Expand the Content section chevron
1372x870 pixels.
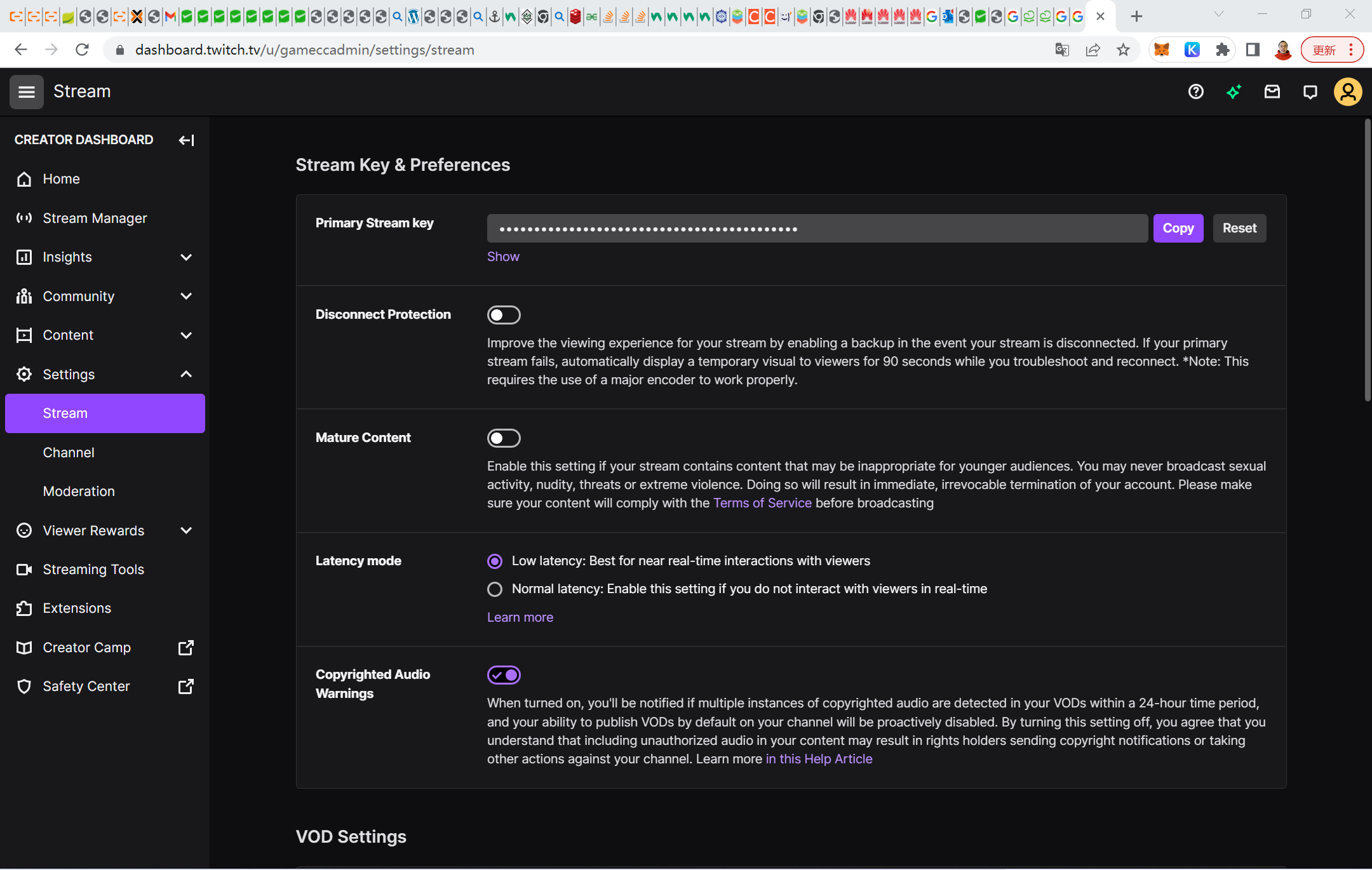[186, 335]
